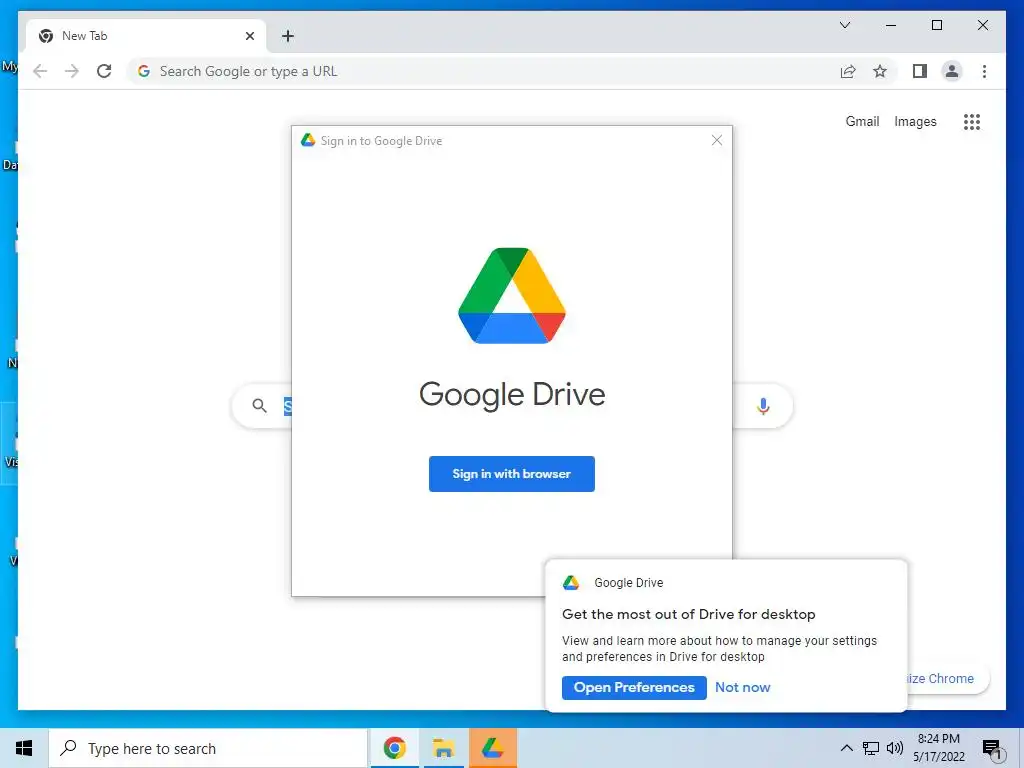Dismiss notification with Not now

[743, 687]
